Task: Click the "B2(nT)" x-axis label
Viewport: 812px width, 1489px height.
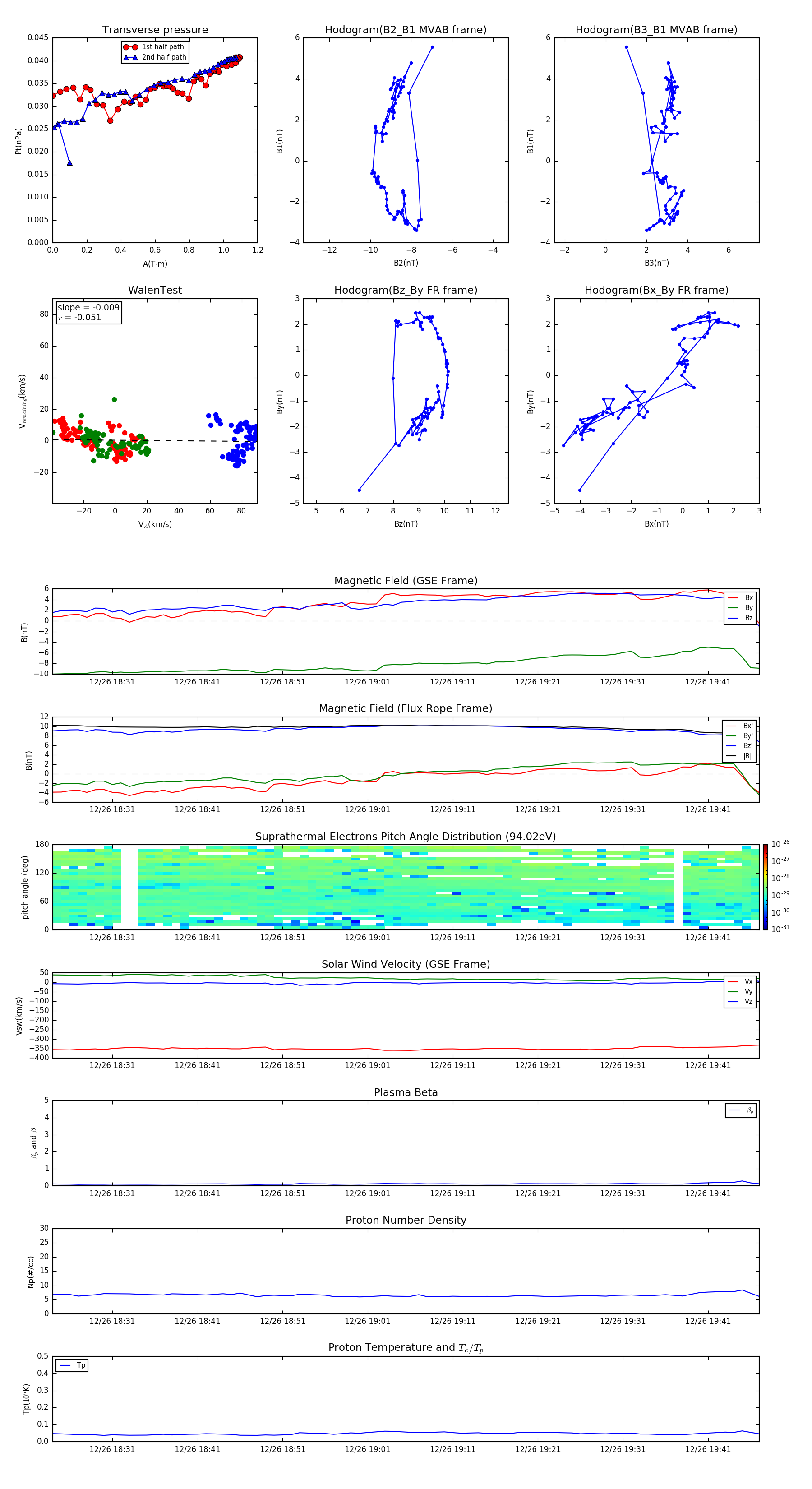Action: [x=406, y=263]
